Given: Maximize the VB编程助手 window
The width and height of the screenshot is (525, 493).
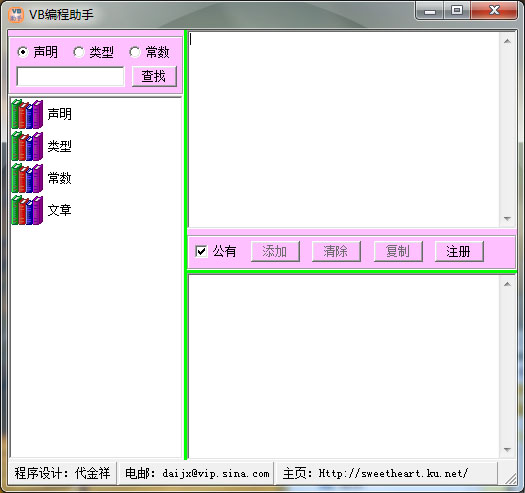Looking at the screenshot, I should tap(457, 11).
